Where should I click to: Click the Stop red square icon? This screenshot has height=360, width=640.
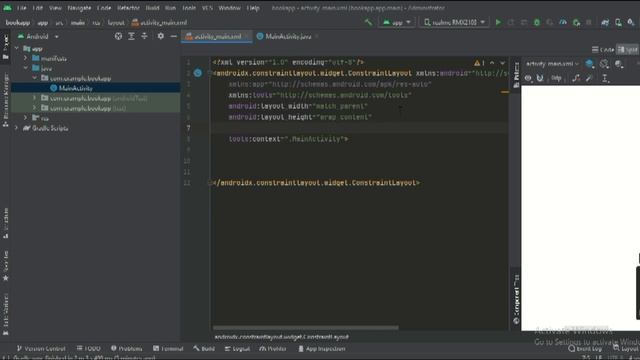[x=589, y=22]
